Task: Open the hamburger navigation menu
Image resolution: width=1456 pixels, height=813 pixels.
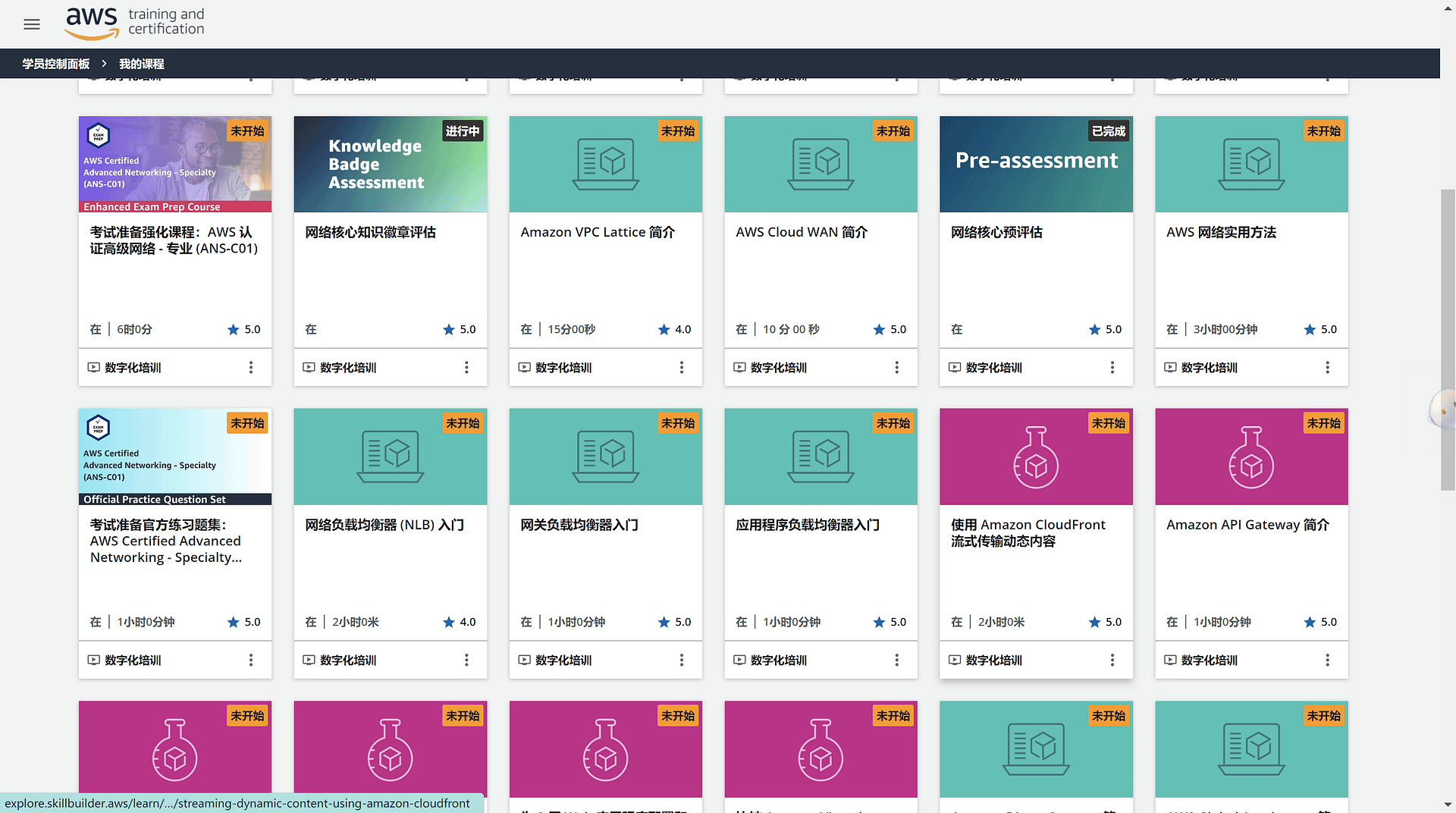Action: pyautogui.click(x=32, y=24)
